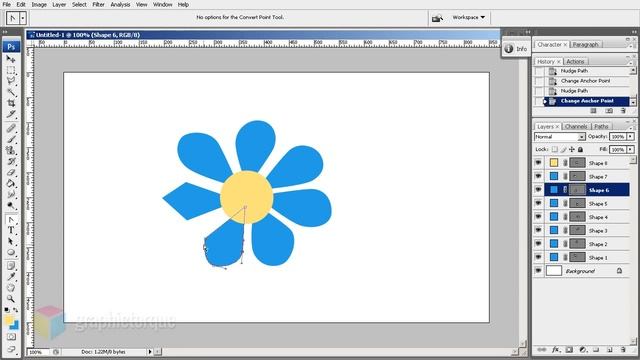Open the Opacity slider arrow
This screenshot has width=640, height=360.
[x=631, y=137]
